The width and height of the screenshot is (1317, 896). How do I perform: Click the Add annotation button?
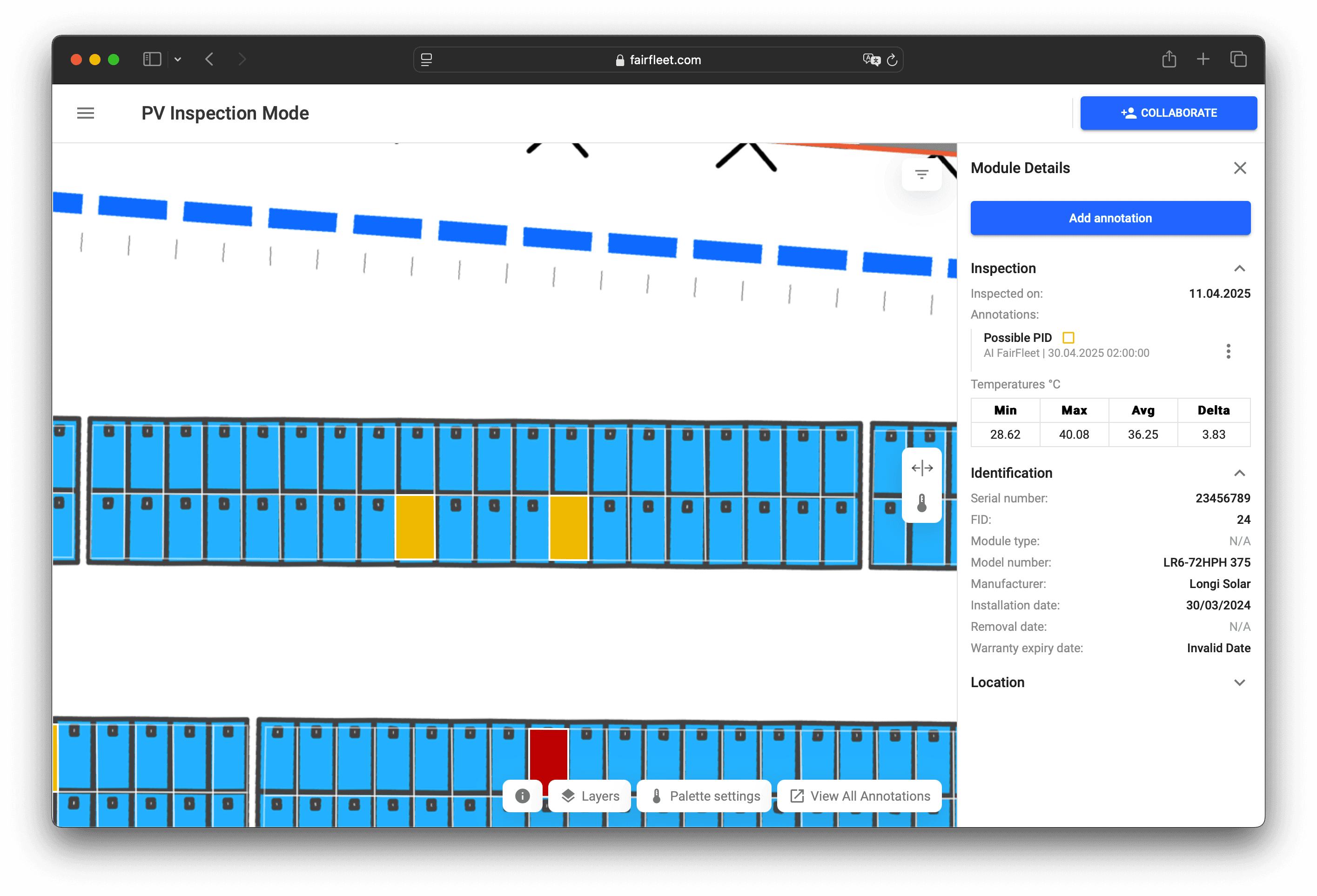(1109, 218)
